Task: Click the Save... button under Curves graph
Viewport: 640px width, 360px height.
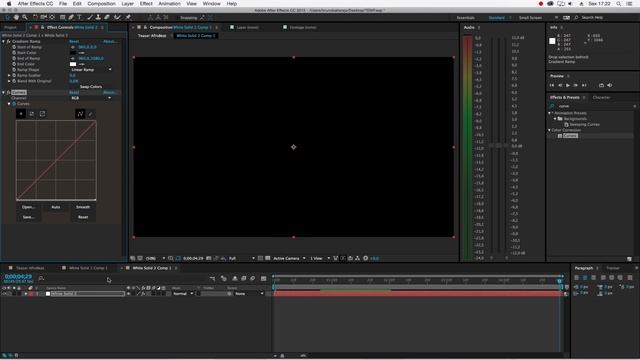Action: [x=28, y=217]
